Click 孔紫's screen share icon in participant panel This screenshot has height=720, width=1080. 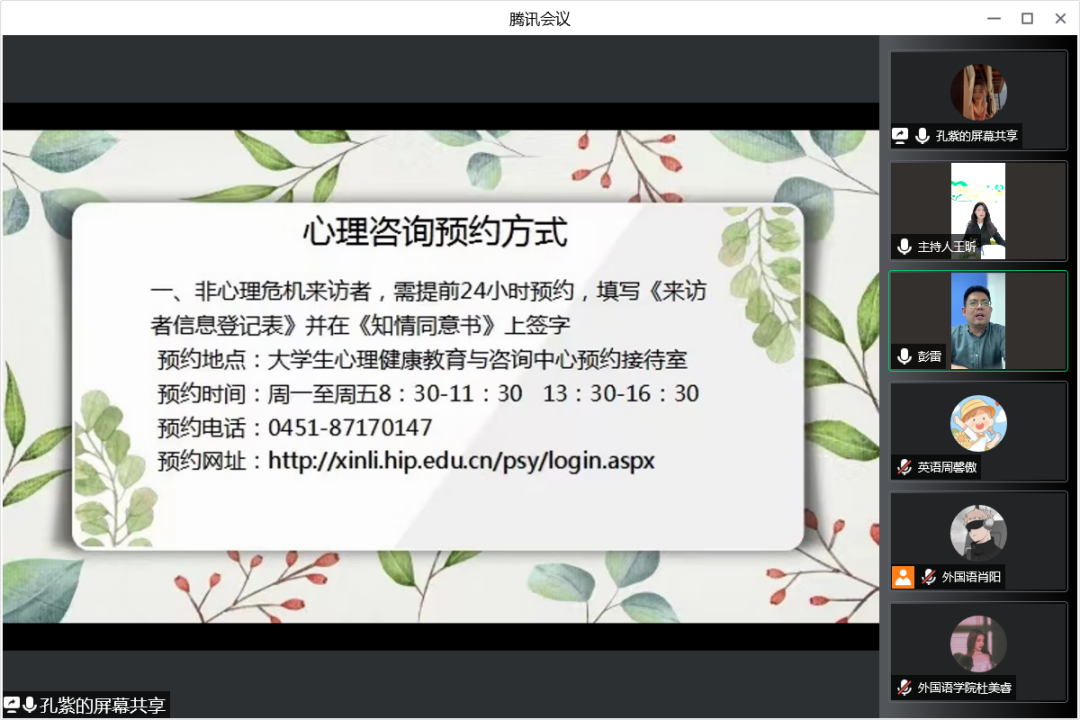[x=901, y=136]
